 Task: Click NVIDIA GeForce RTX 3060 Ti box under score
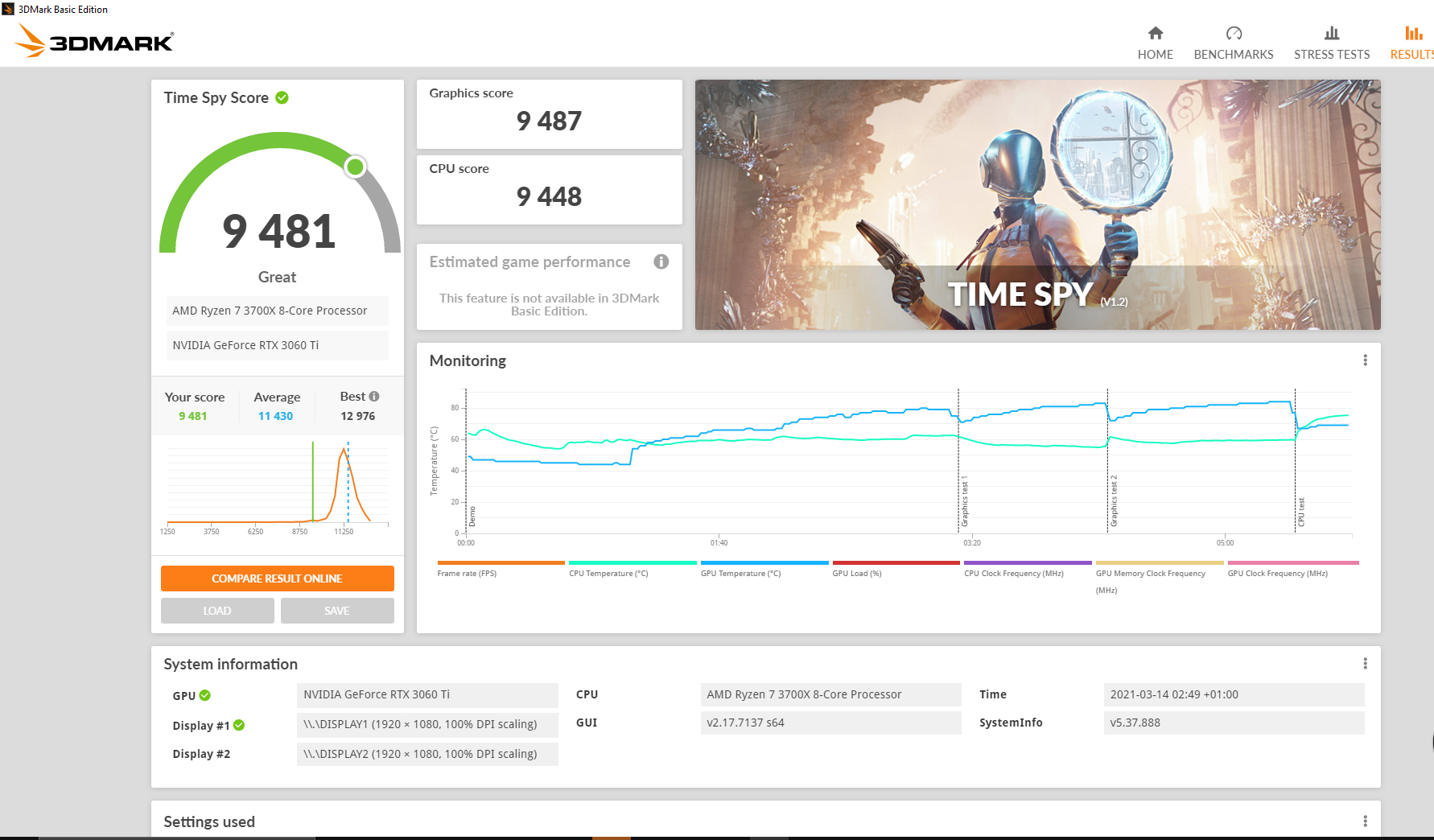[x=278, y=345]
